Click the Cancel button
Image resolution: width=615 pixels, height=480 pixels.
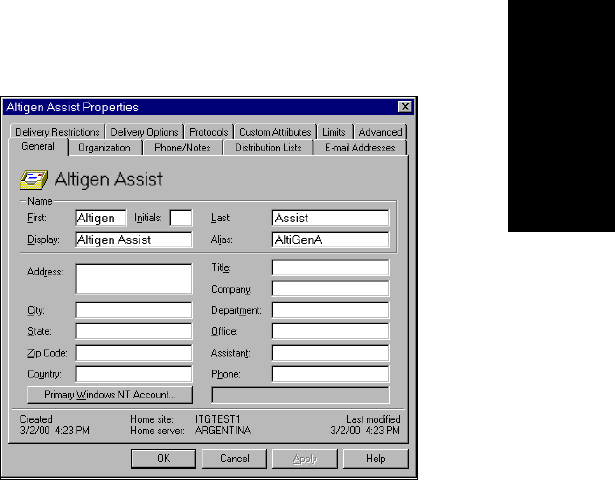(234, 458)
